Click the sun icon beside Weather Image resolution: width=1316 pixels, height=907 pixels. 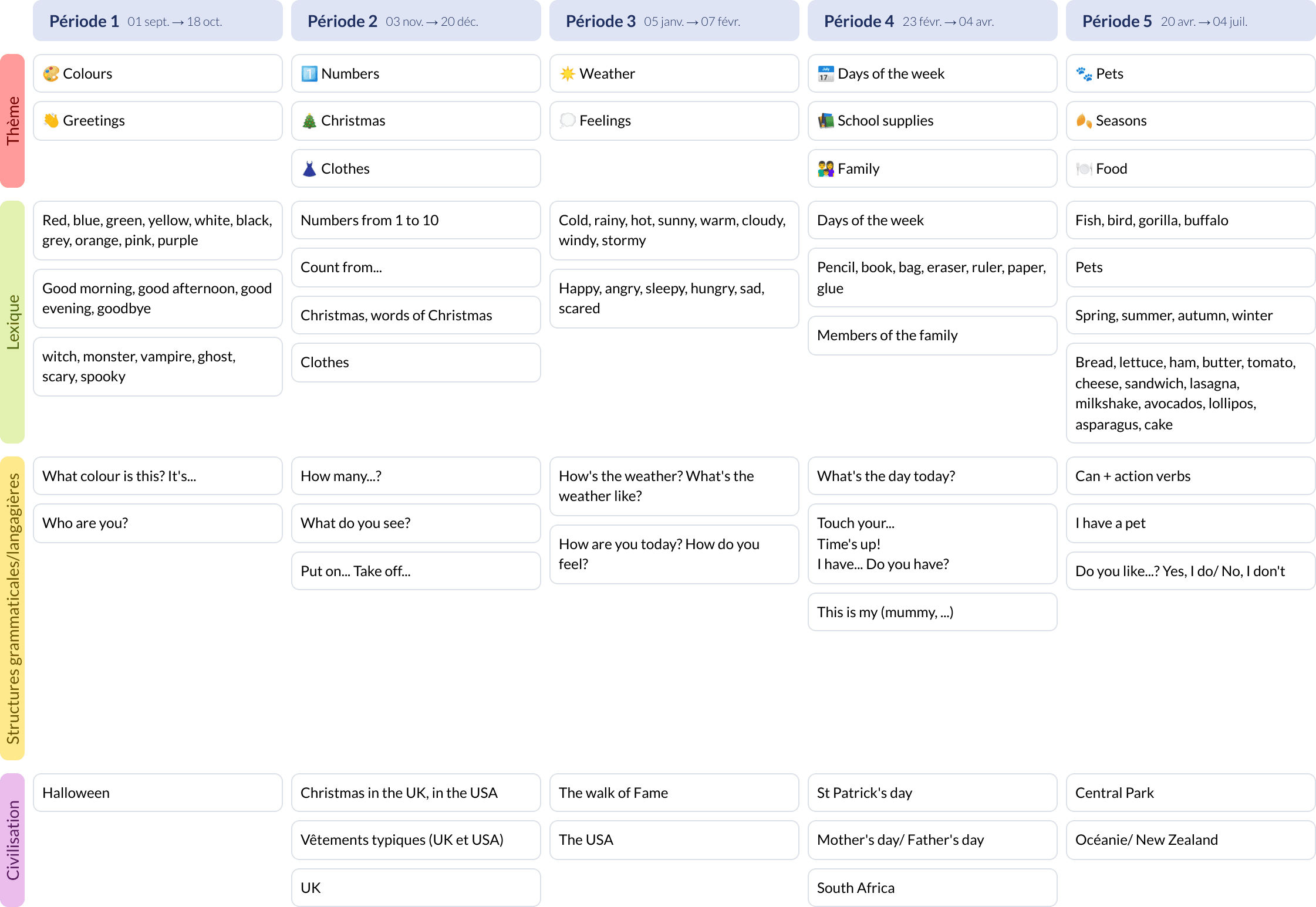click(x=568, y=74)
